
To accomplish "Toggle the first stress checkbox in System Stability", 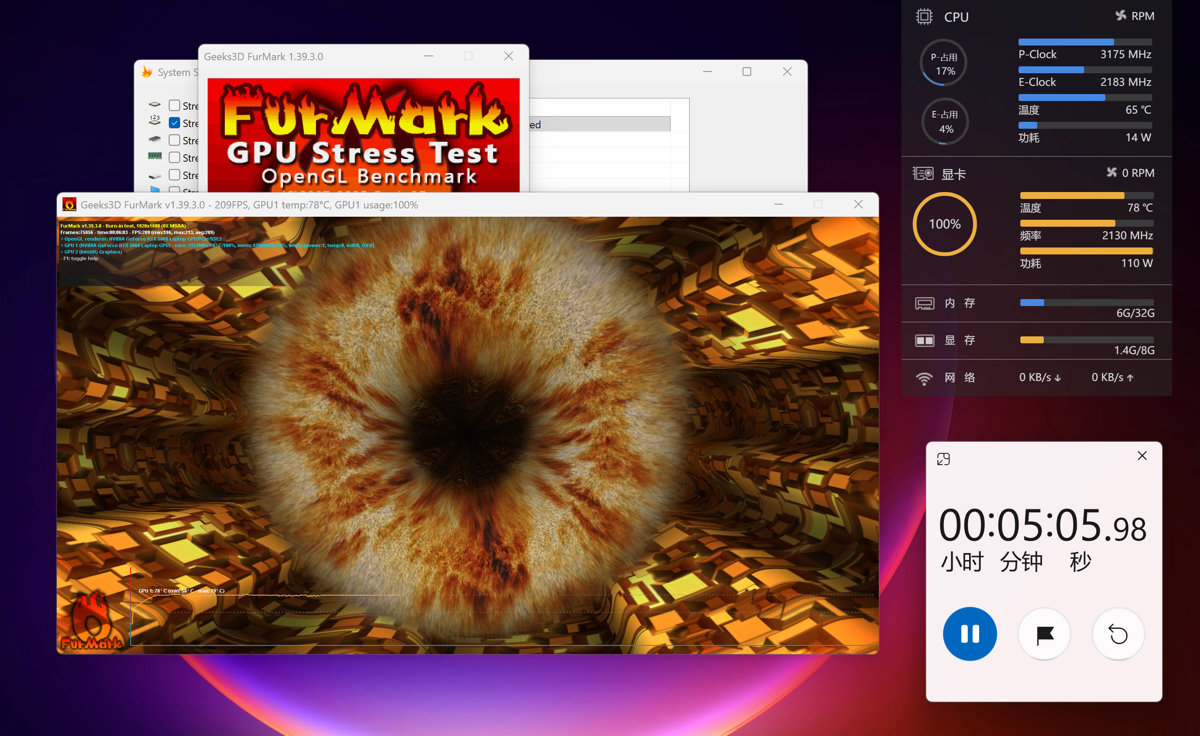I will [175, 106].
